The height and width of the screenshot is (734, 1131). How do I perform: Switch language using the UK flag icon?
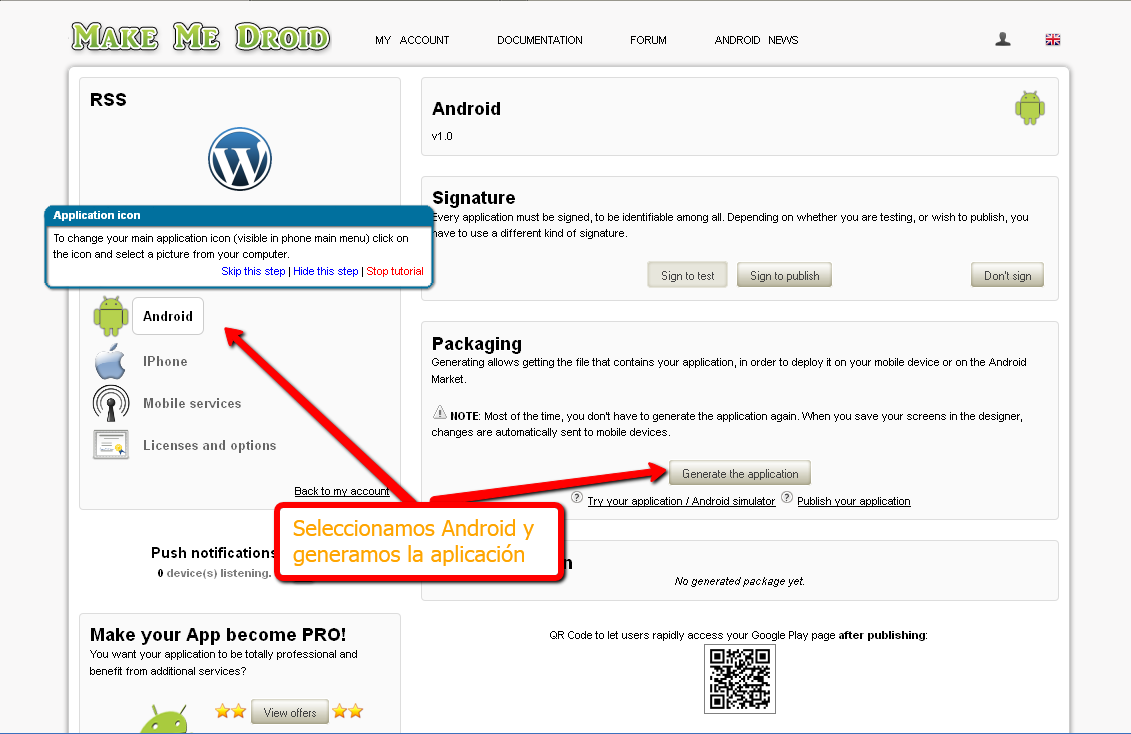1052,40
